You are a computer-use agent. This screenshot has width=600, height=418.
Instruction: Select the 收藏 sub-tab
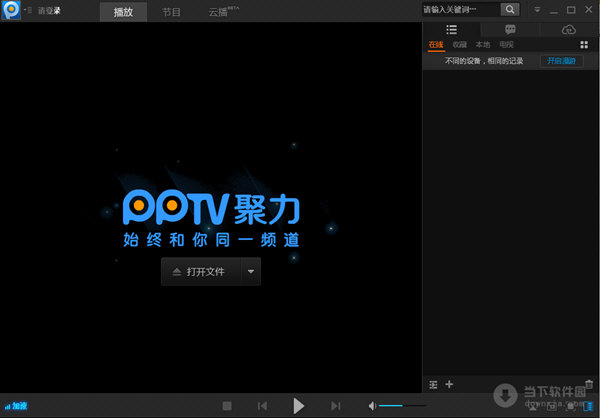[x=460, y=45]
